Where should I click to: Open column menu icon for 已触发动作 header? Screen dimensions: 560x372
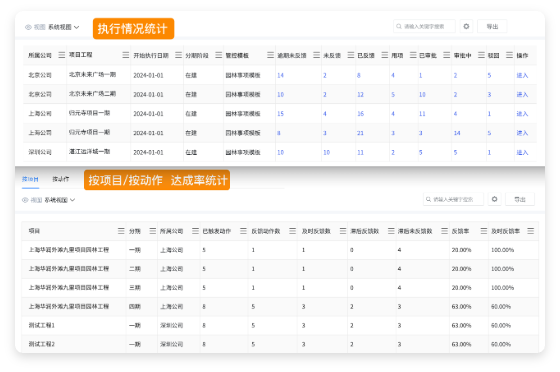point(243,231)
